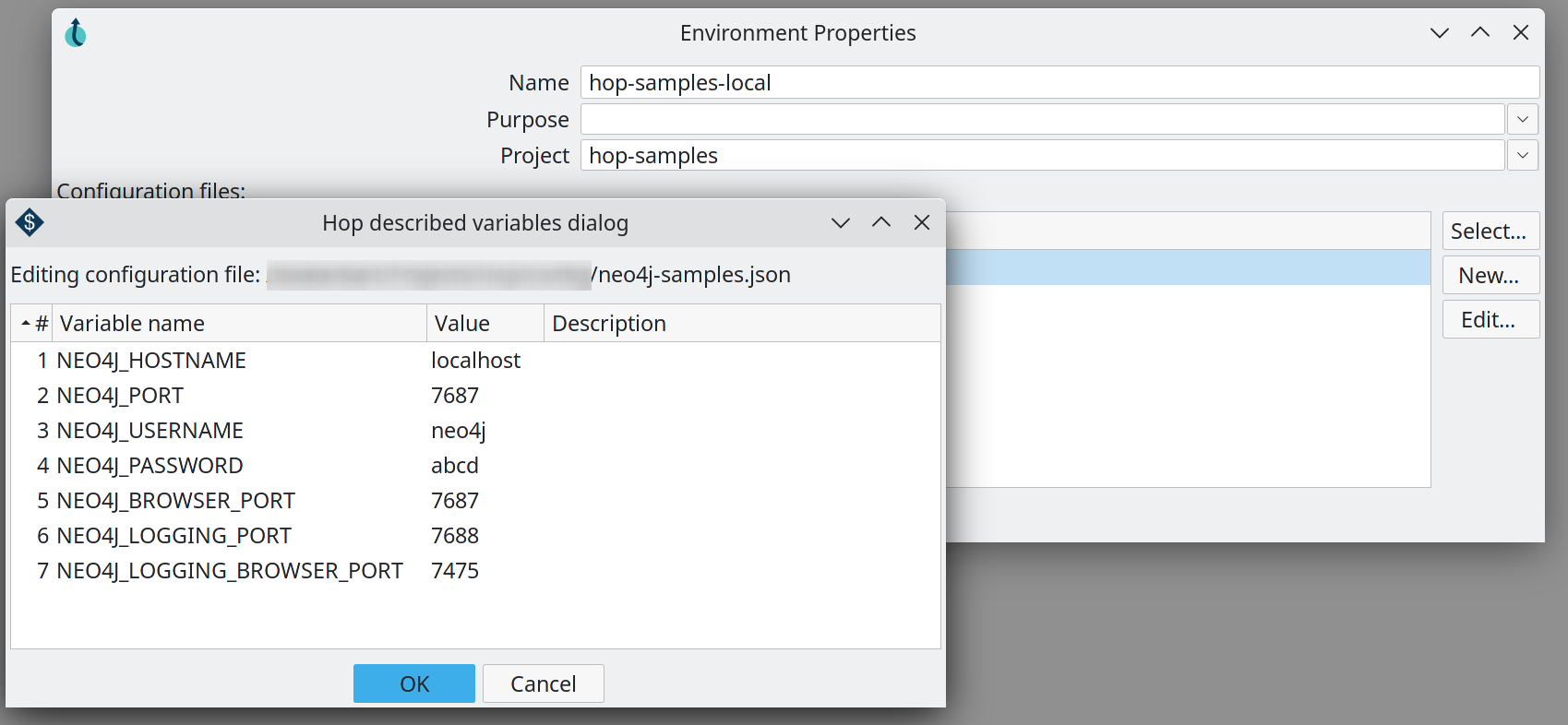Minimize the Environment Properties window
Image resolution: width=1568 pixels, height=725 pixels.
pos(1439,33)
